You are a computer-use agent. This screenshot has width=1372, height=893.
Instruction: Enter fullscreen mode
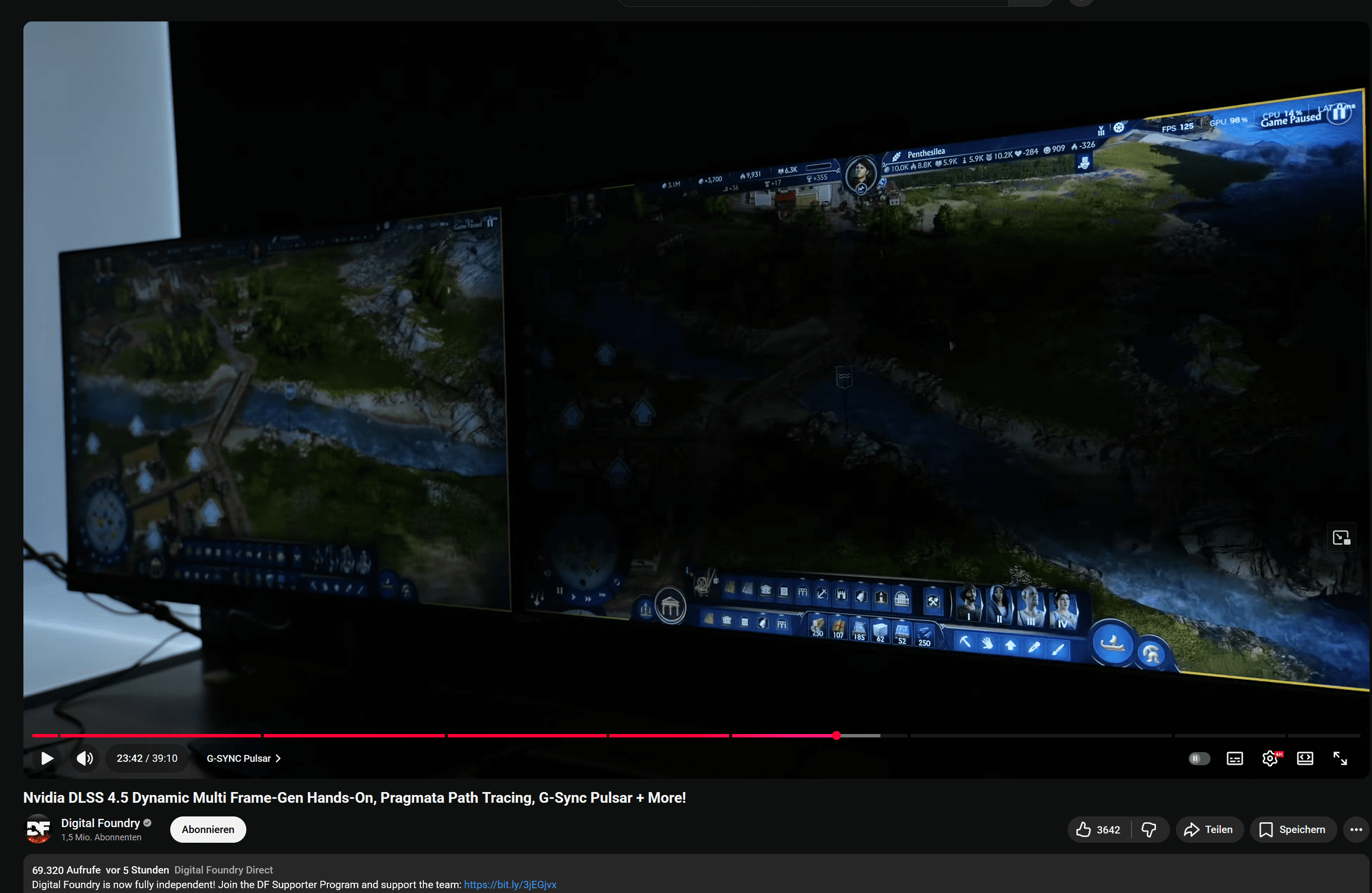click(x=1340, y=758)
